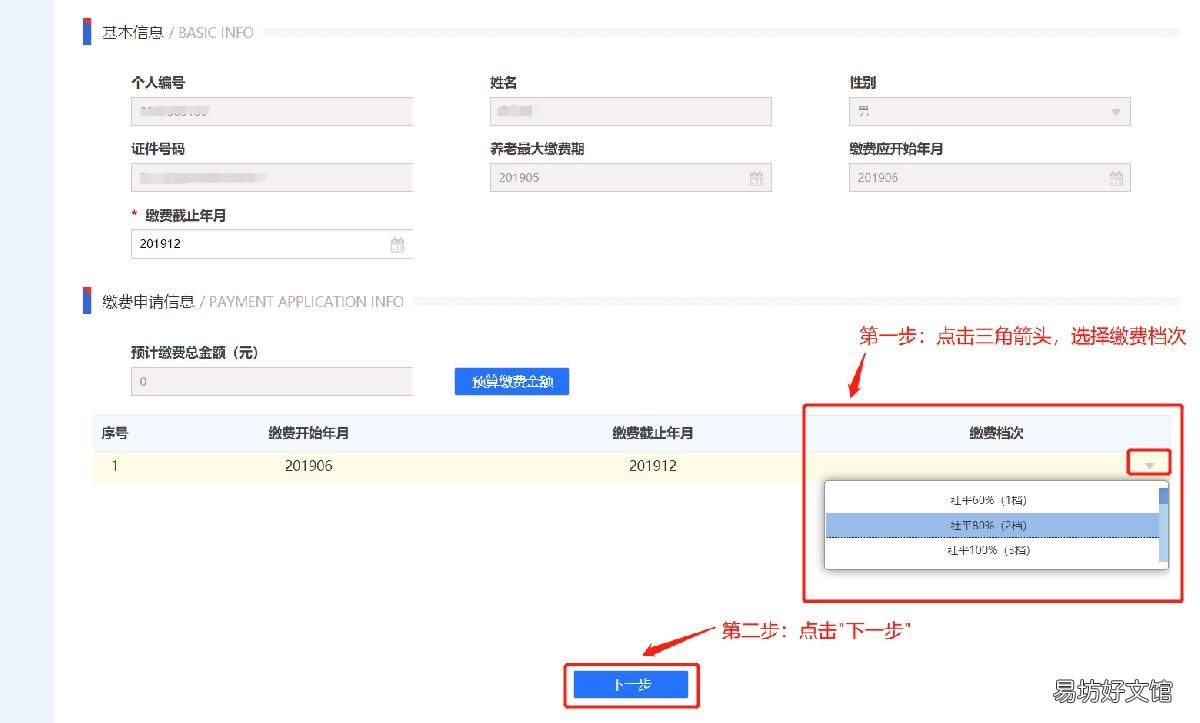Screen dimensions: 1200x723
Task: Click the 缴费档次 column header
Action: [x=996, y=433]
